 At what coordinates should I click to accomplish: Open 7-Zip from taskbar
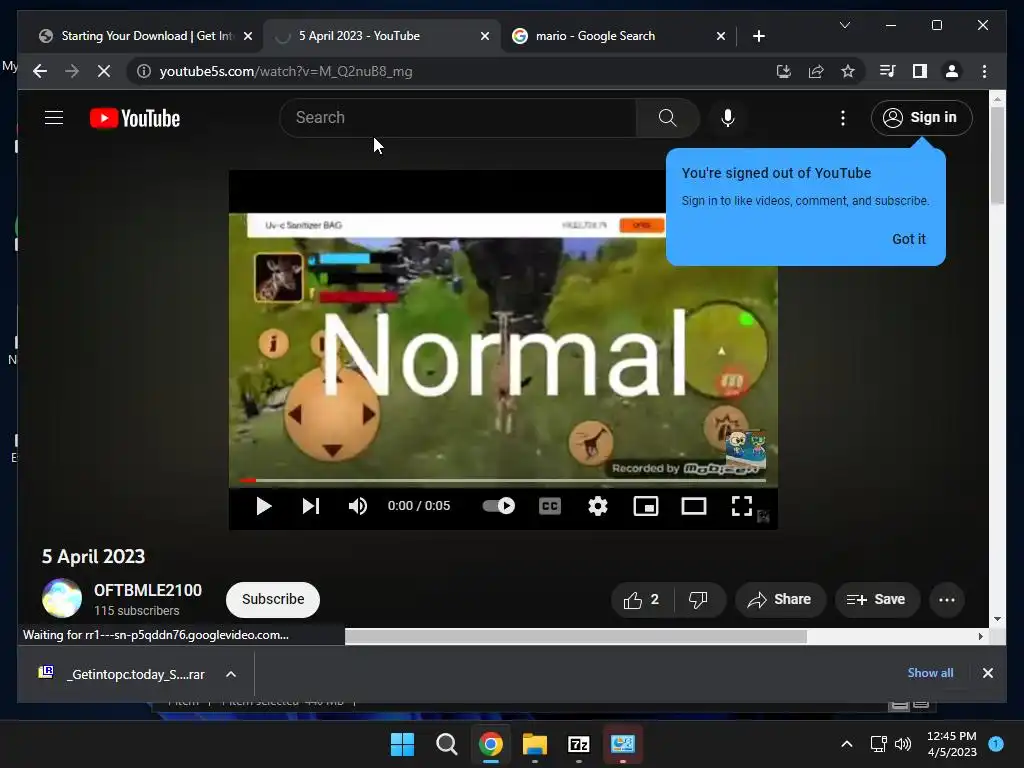579,744
